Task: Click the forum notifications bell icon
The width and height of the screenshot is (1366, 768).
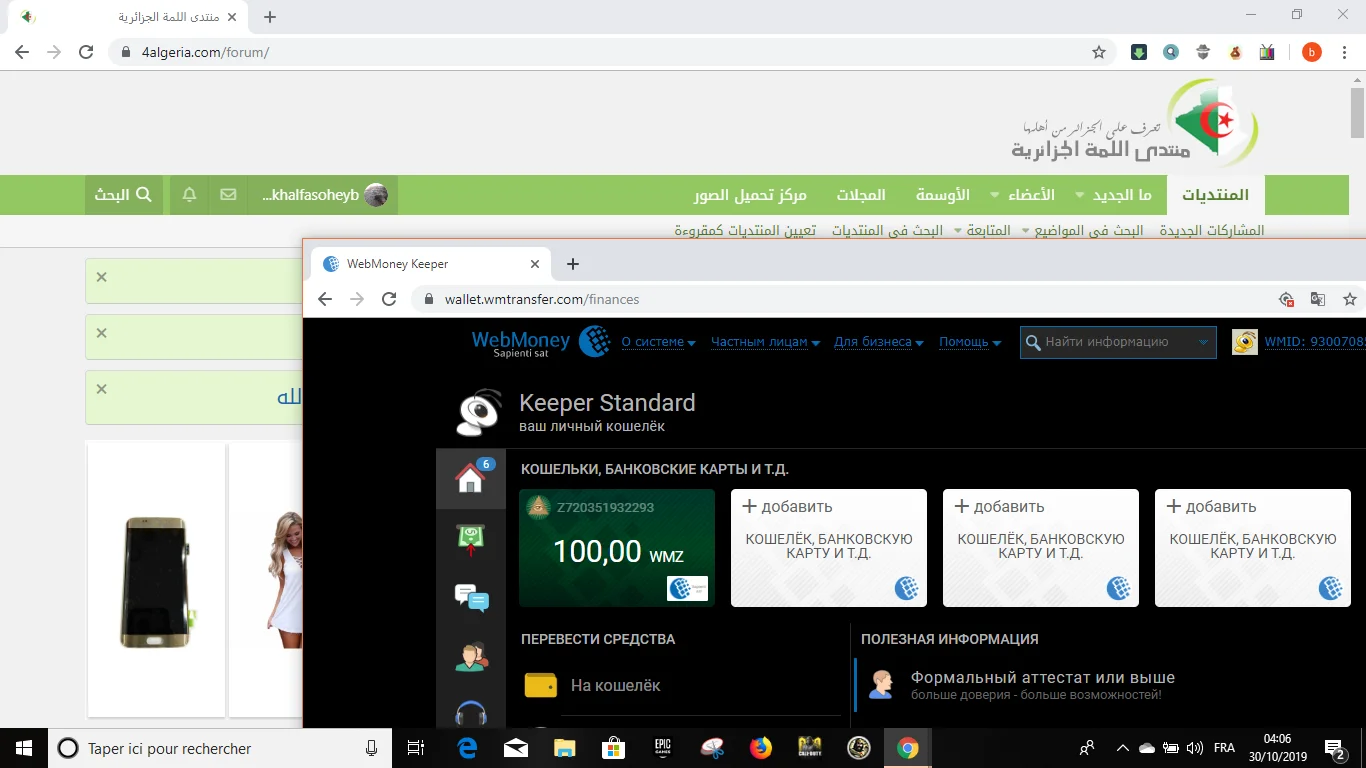Action: 189,195
